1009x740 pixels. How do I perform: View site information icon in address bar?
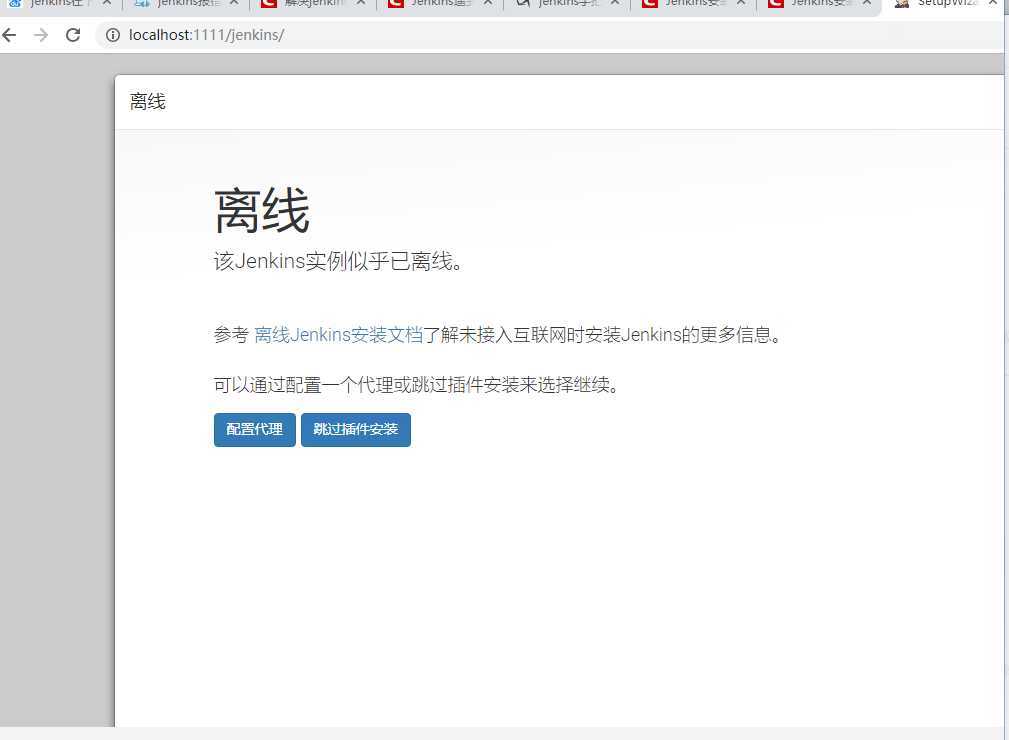coord(113,35)
